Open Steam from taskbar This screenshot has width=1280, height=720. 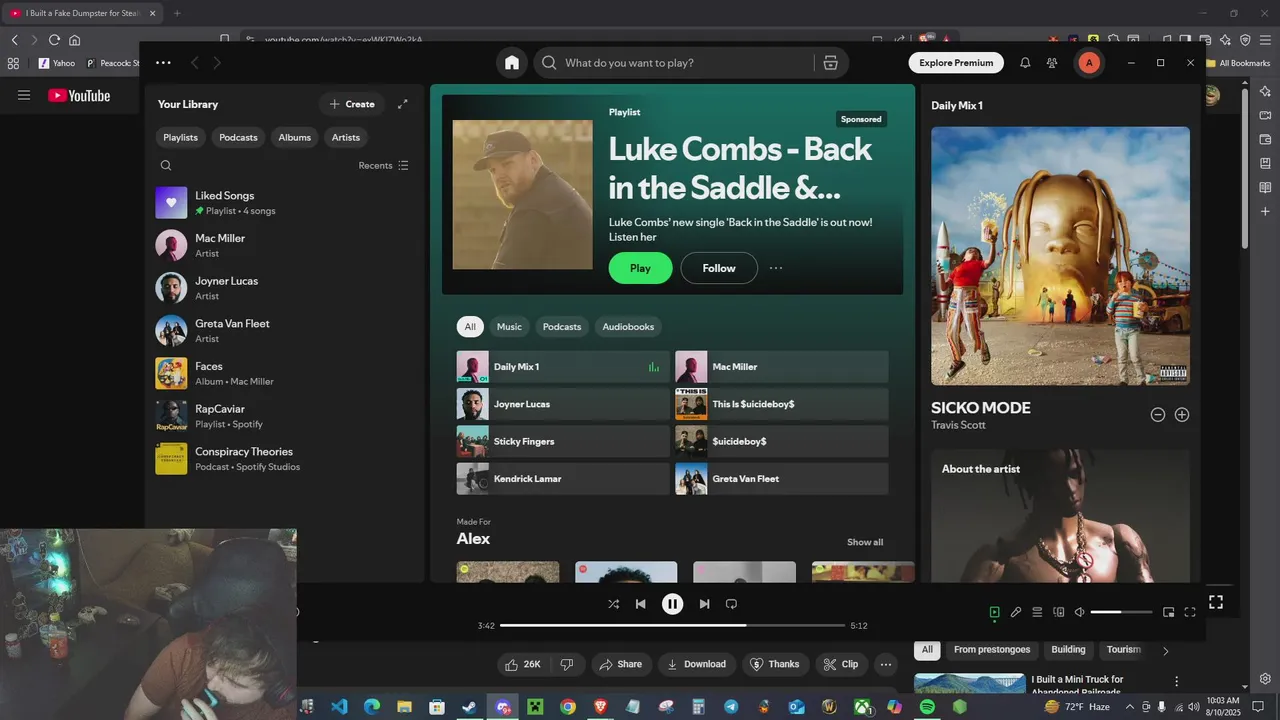coord(469,707)
